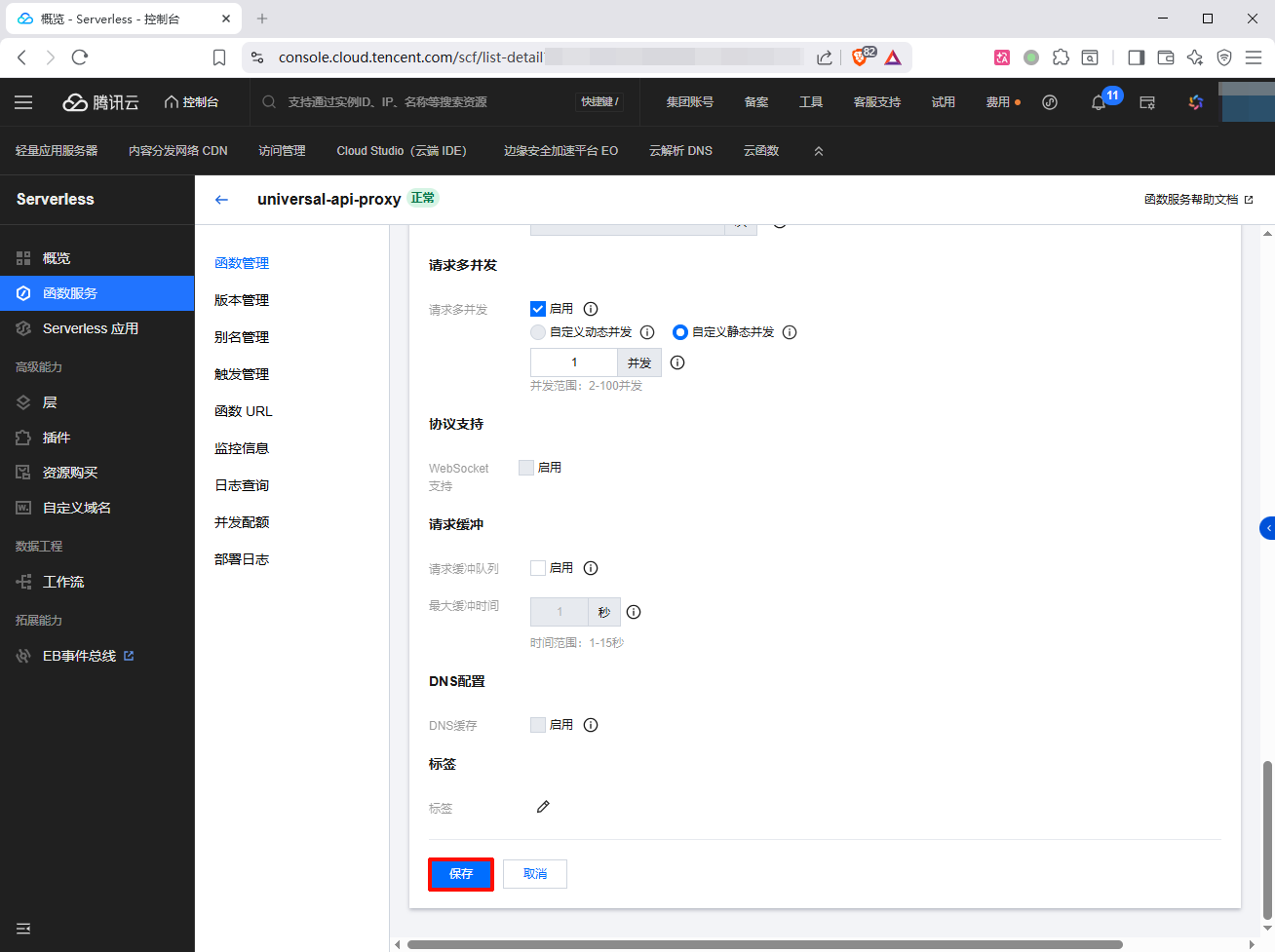The image size is (1275, 952).
Task: Open 触发管理 in the function menu
Action: click(242, 374)
